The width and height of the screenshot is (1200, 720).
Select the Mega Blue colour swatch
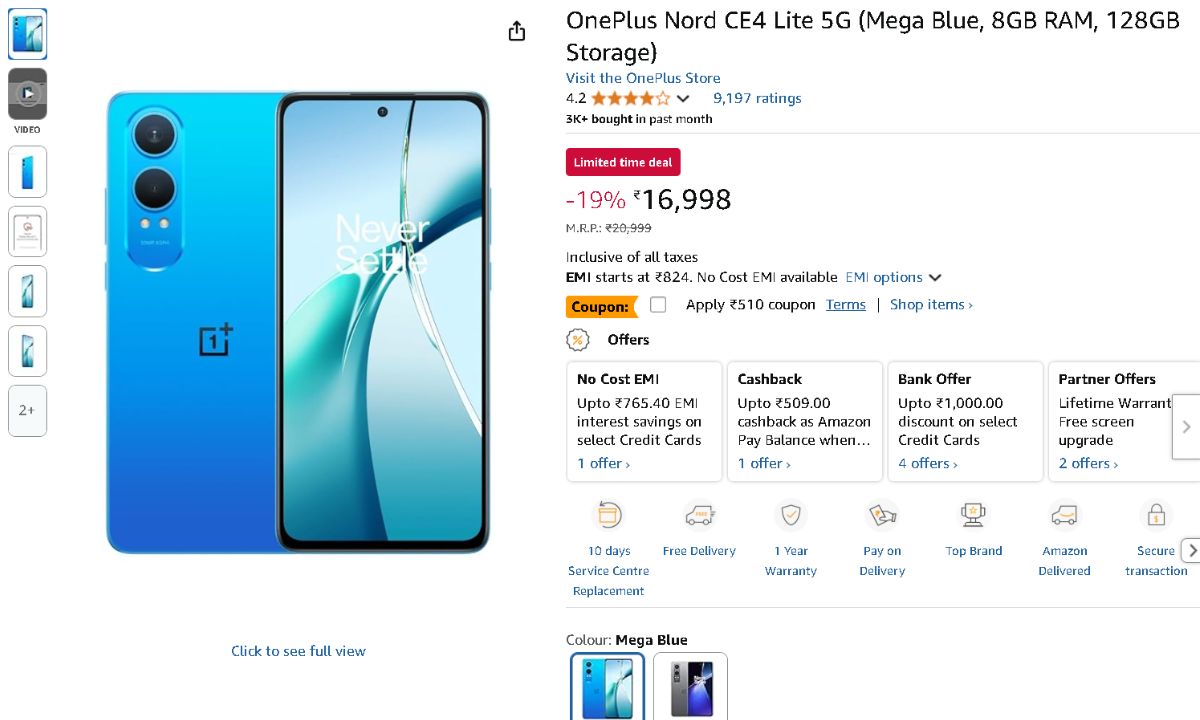coord(608,686)
